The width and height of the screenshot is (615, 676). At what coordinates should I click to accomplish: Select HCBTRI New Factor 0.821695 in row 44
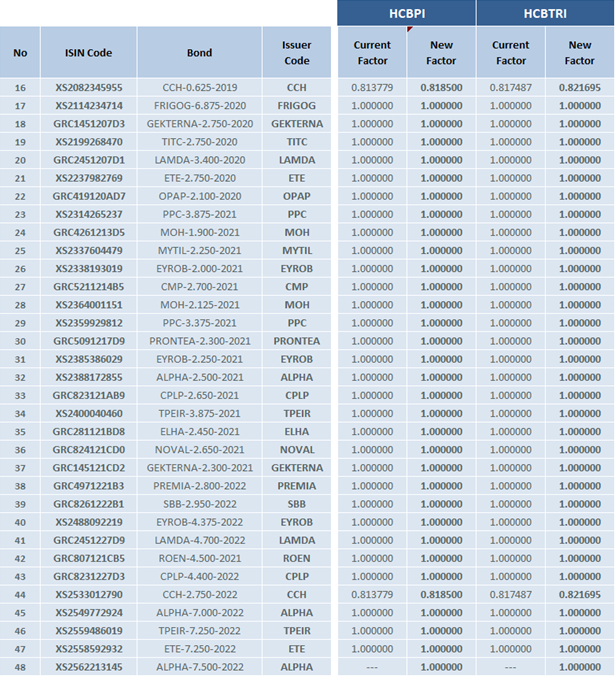[x=580, y=594]
